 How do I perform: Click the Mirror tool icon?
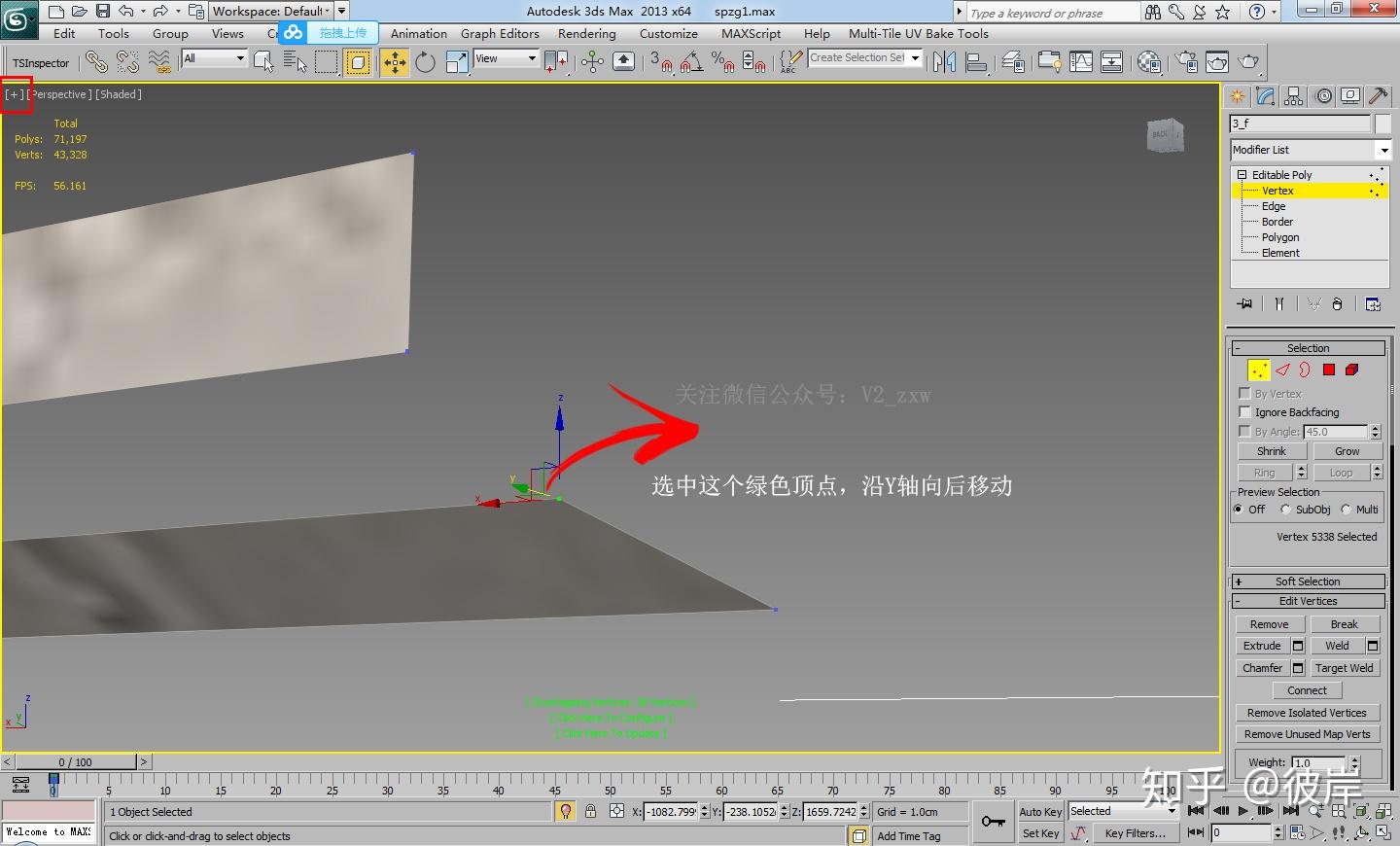pyautogui.click(x=944, y=62)
